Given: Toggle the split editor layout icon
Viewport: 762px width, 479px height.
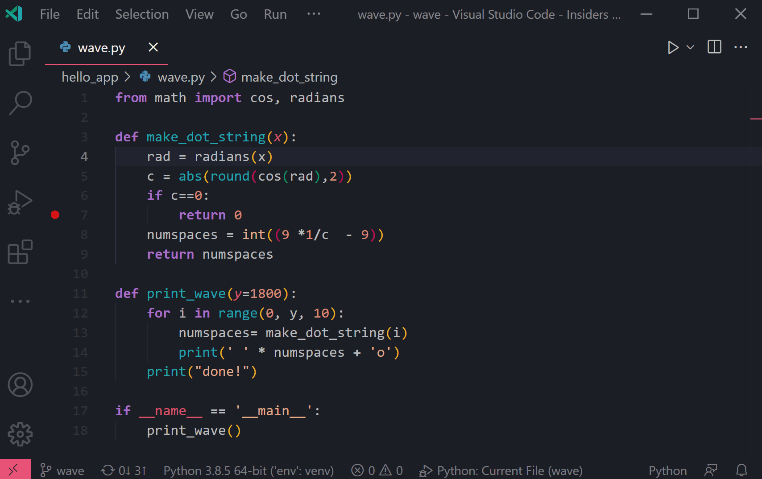Looking at the screenshot, I should (714, 47).
